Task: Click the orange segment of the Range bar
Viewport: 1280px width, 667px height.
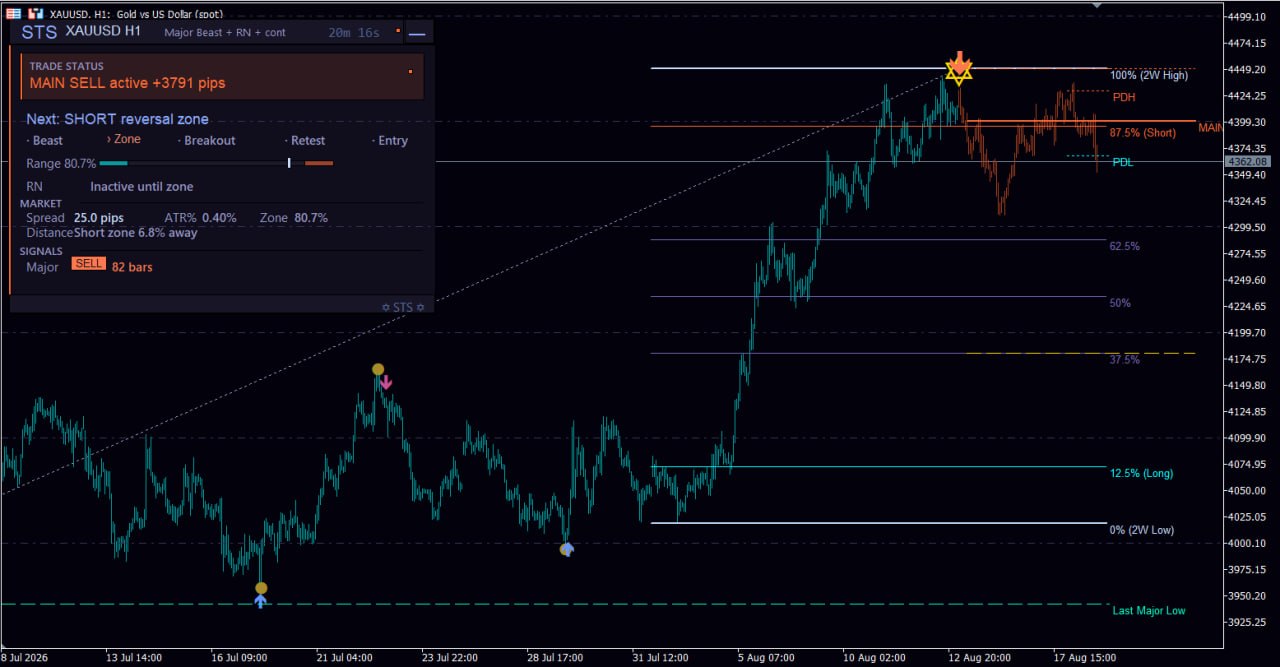Action: tap(319, 163)
